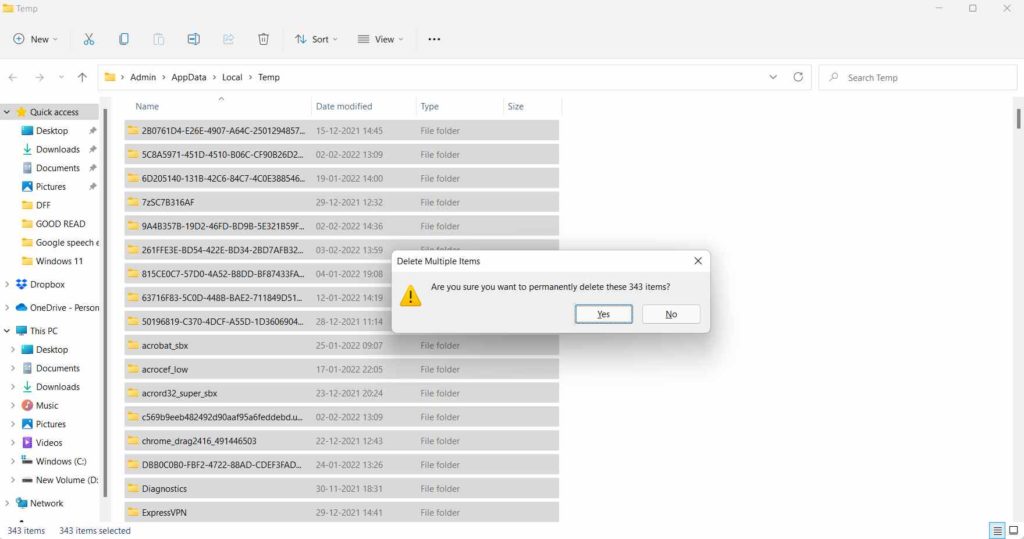Go forward with the right arrow
Image resolution: width=1024 pixels, height=539 pixels.
coord(39,77)
